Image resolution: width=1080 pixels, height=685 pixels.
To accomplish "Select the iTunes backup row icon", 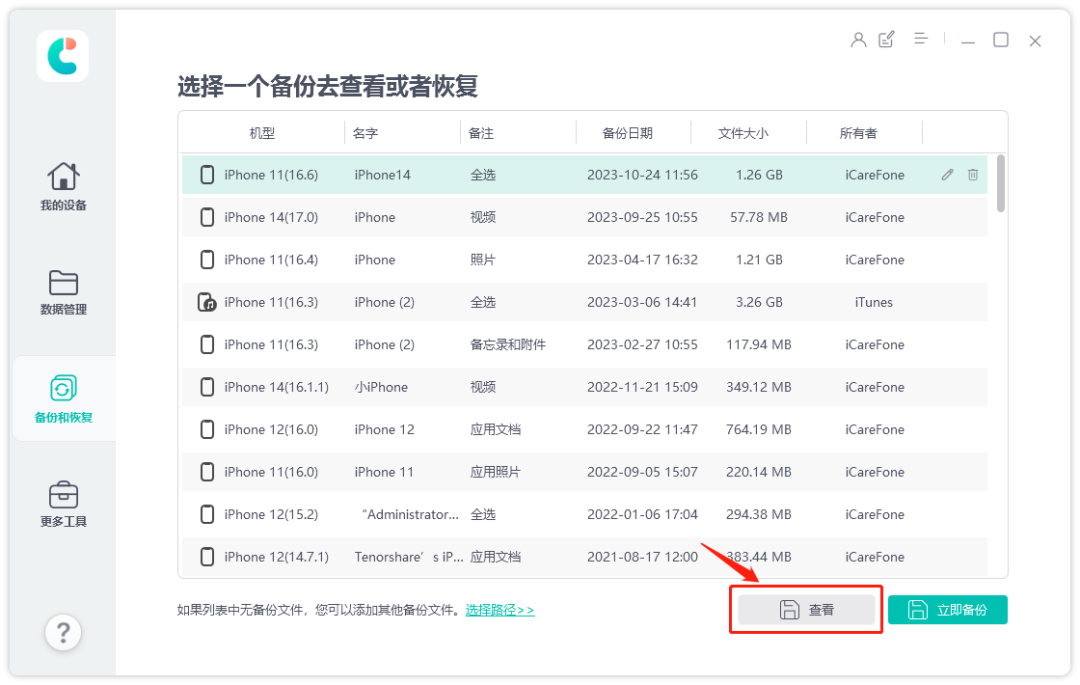I will tap(207, 302).
